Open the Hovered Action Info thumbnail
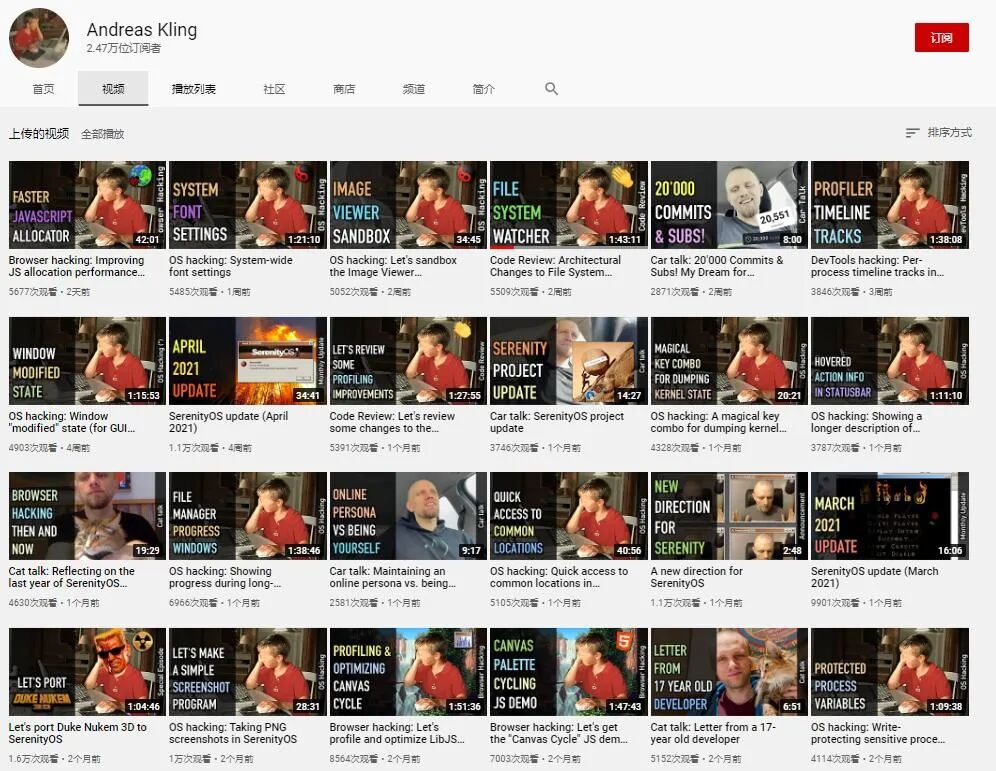The image size is (996, 771). click(x=890, y=361)
